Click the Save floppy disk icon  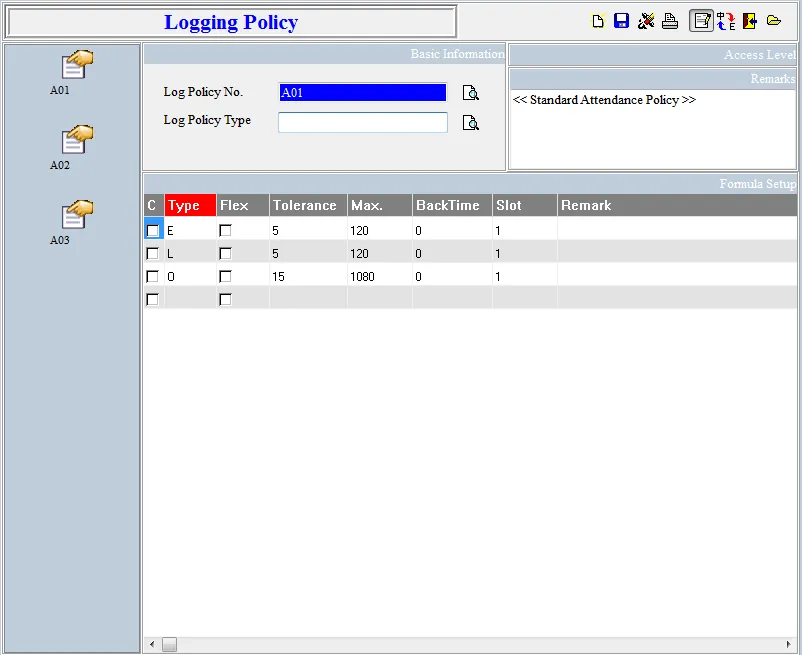tap(621, 21)
